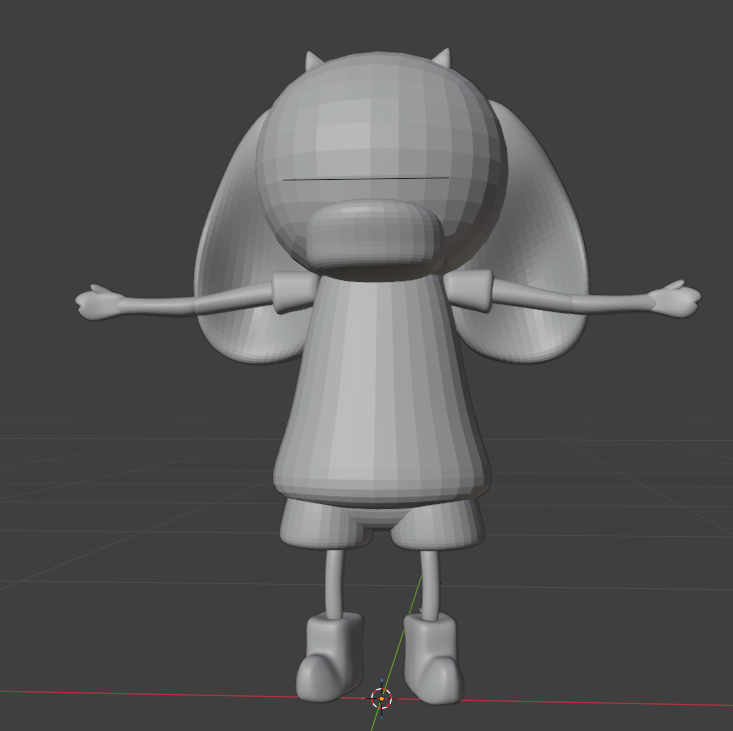Click the 3D cursor at the origin
Image resolution: width=733 pixels, height=731 pixels.
381,698
